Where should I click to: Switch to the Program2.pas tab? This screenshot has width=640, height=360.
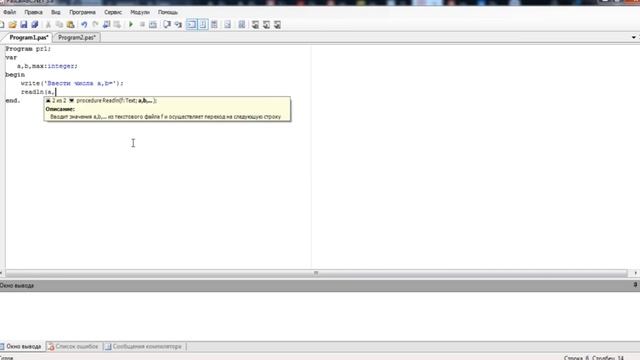point(77,38)
